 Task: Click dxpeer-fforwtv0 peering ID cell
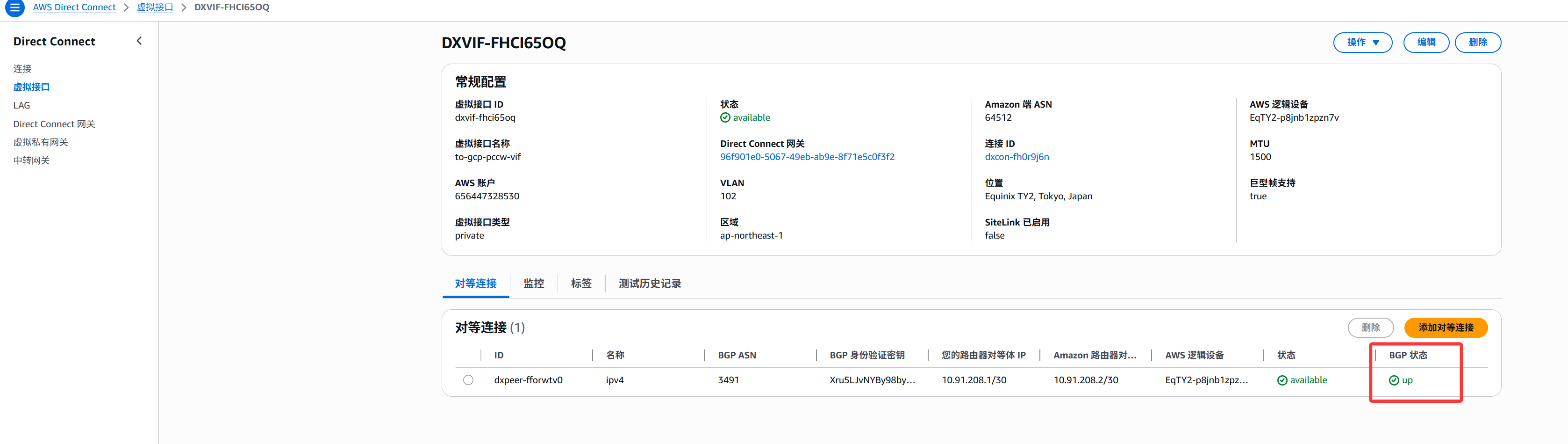pyautogui.click(x=528, y=380)
